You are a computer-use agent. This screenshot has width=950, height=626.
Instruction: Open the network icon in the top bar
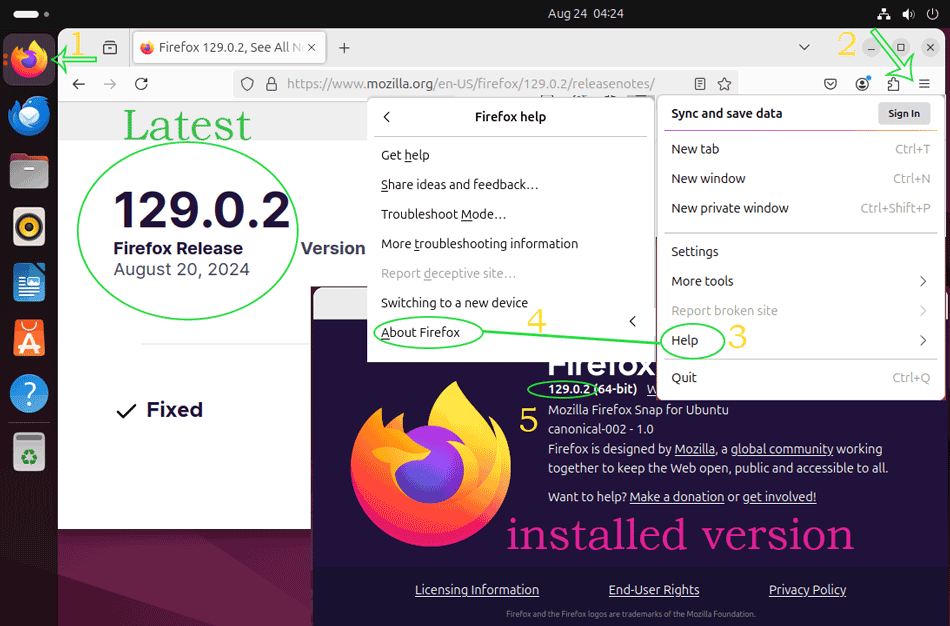coord(884,13)
